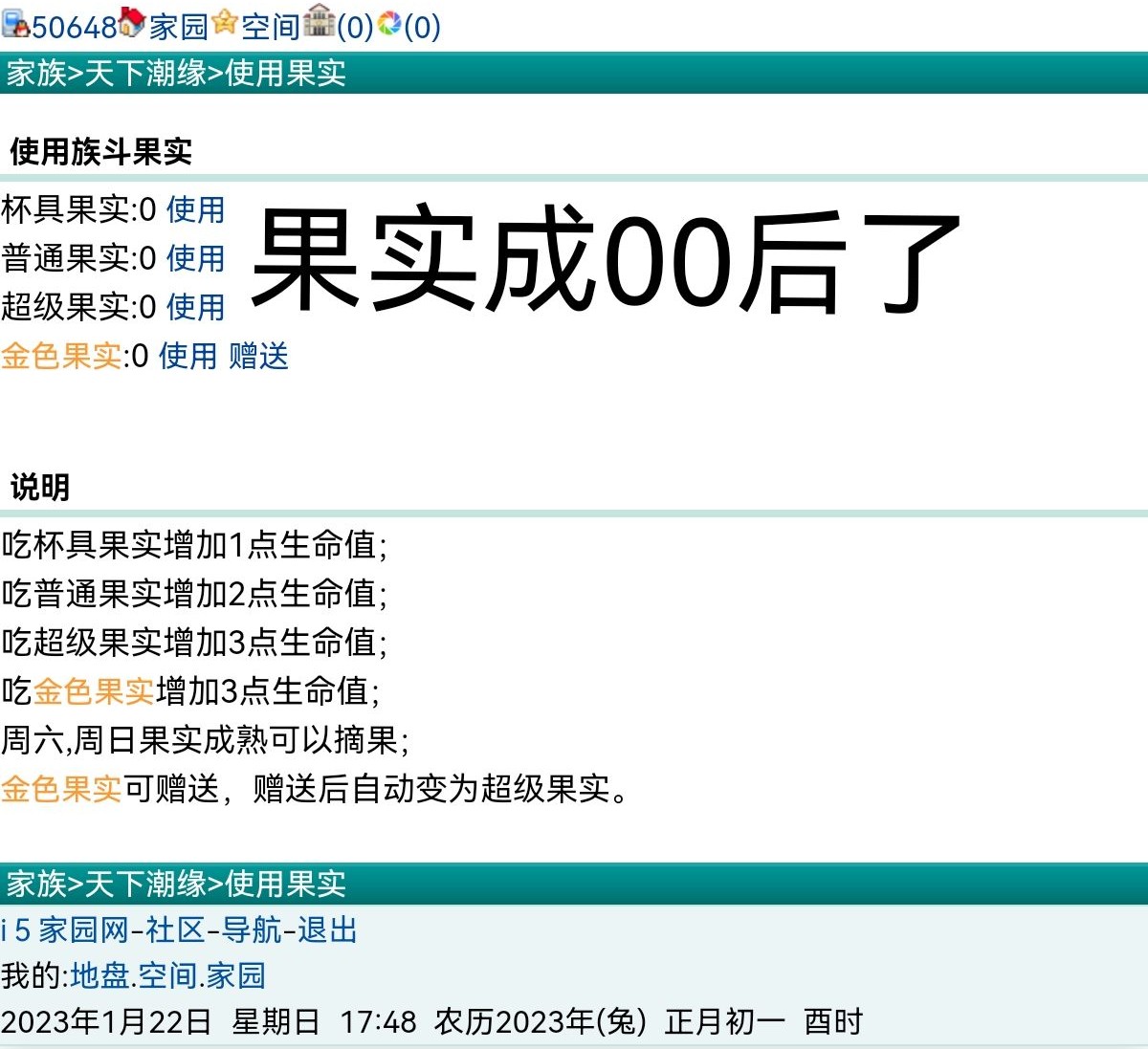Open 家园 link in the top bar
This screenshot has width=1148, height=1049.
coord(178,27)
